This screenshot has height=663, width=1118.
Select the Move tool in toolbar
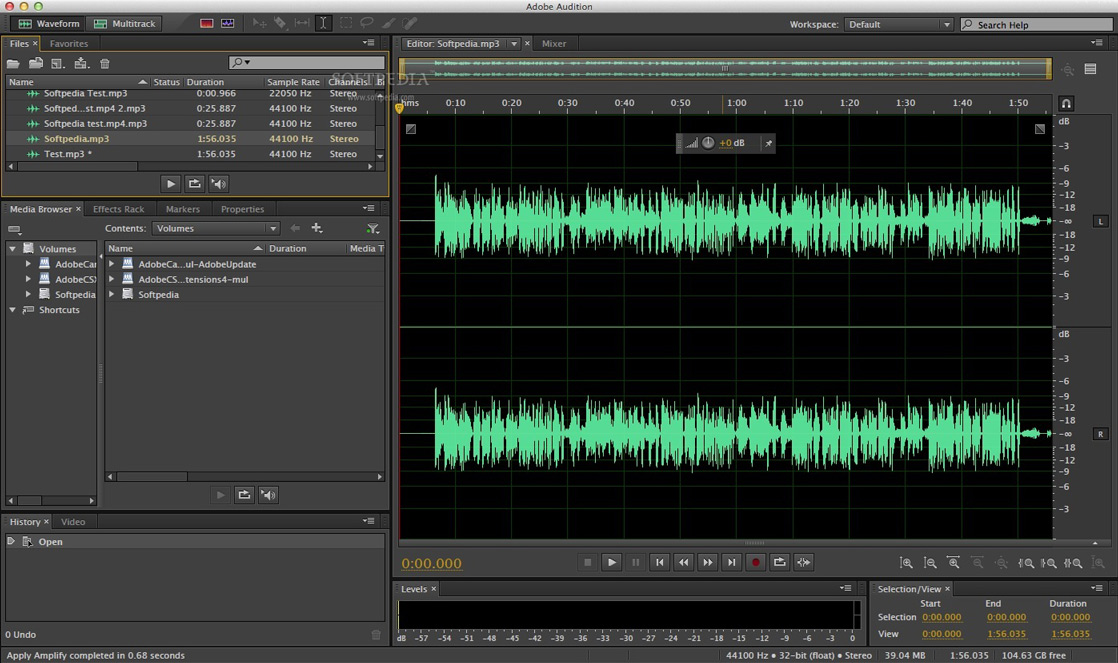260,24
